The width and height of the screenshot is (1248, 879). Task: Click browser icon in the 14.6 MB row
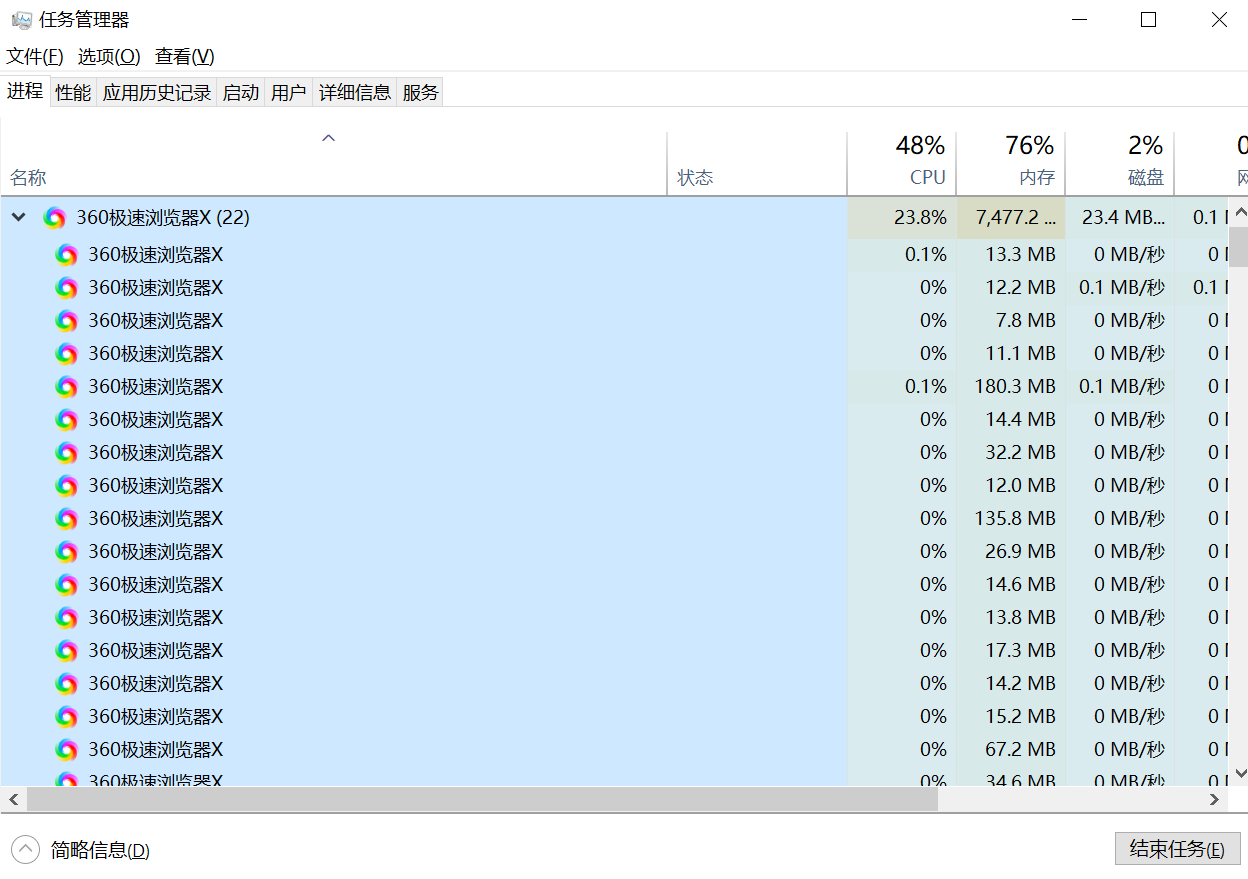(x=67, y=585)
